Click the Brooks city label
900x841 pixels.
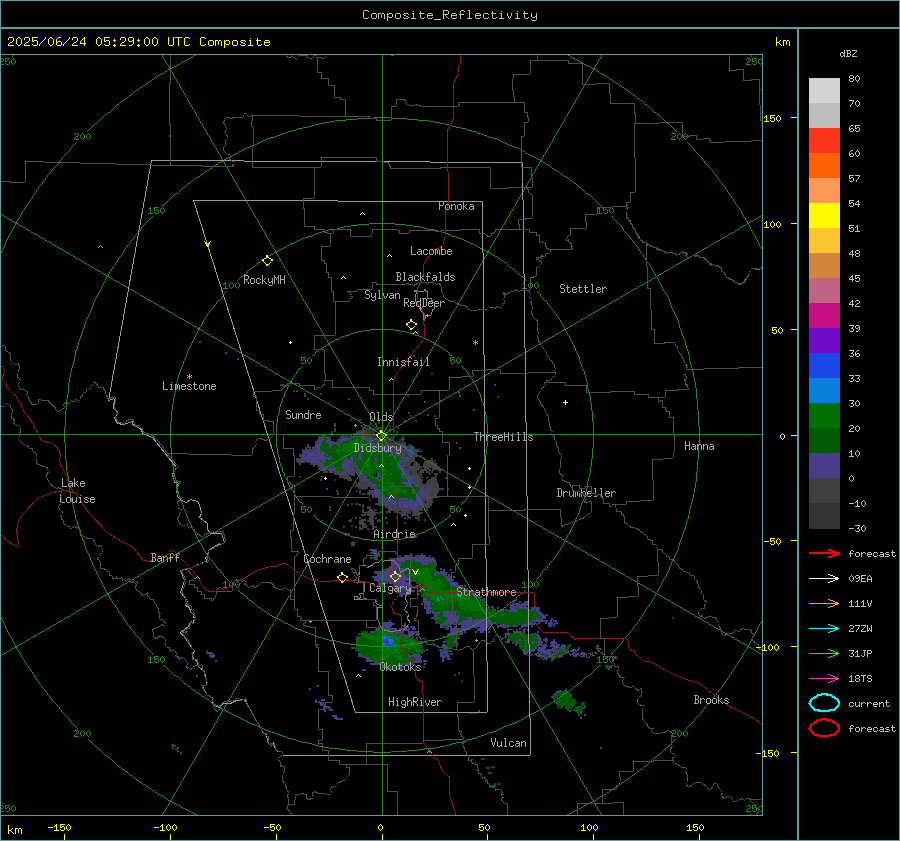(x=711, y=700)
